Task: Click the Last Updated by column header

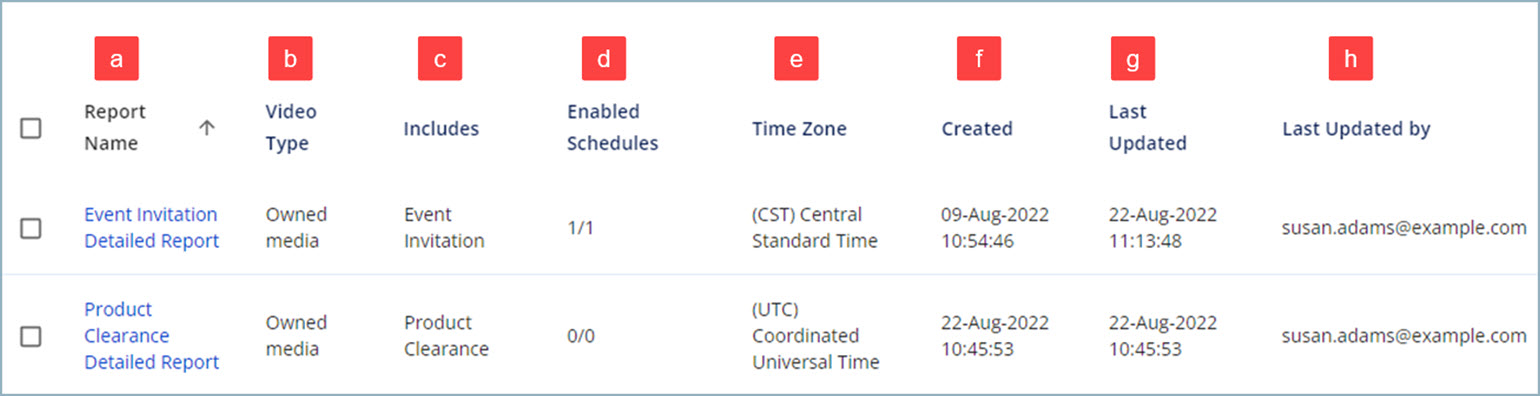Action: 1356,128
